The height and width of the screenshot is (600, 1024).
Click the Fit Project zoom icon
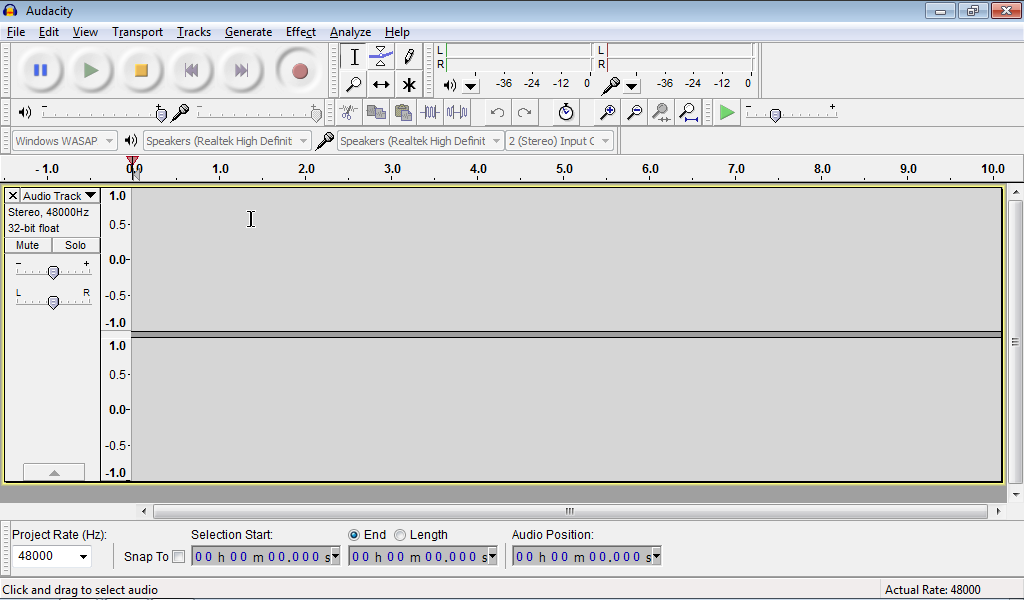click(688, 112)
